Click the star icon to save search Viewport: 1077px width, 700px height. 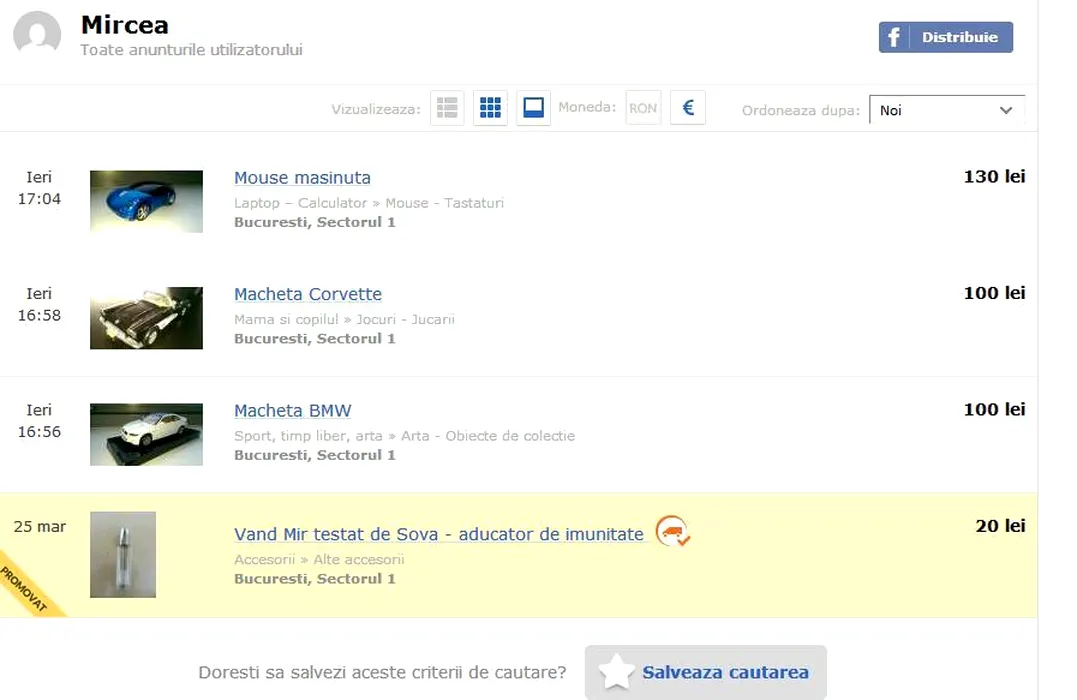(616, 672)
